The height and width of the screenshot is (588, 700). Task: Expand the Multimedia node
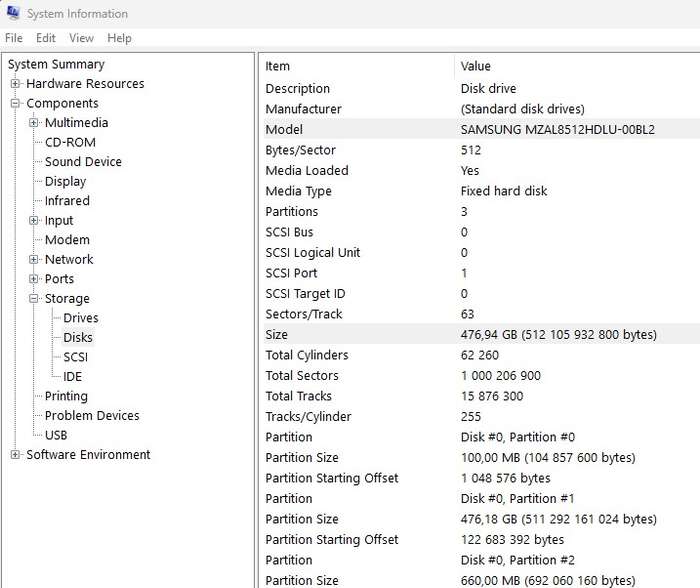[33, 122]
